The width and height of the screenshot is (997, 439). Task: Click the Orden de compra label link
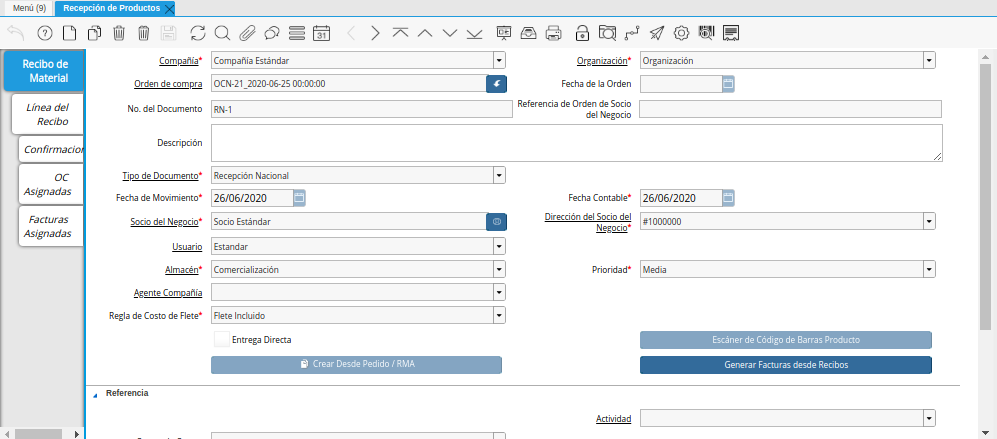[168, 83]
